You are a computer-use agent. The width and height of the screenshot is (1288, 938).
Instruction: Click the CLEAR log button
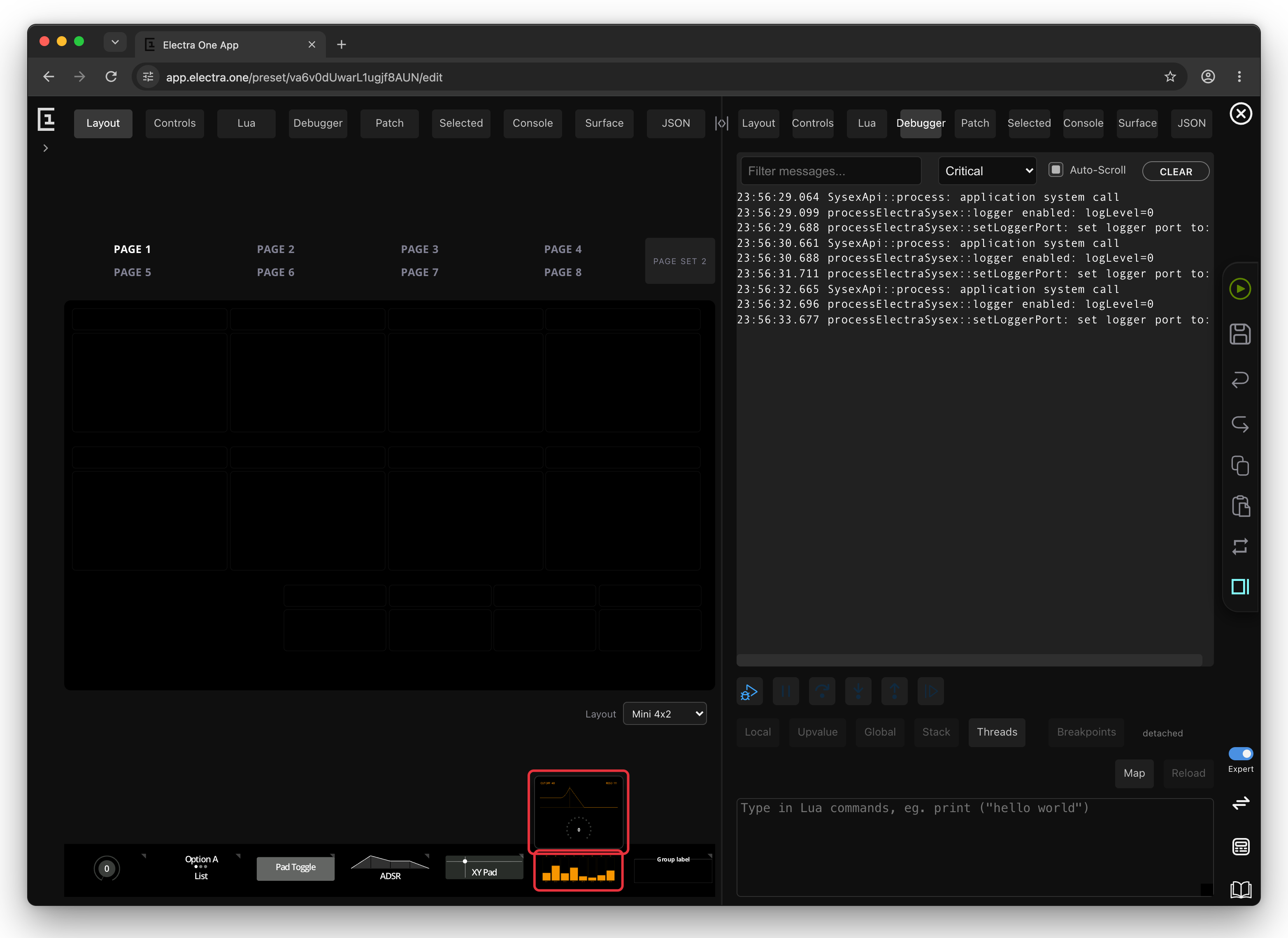(1175, 172)
